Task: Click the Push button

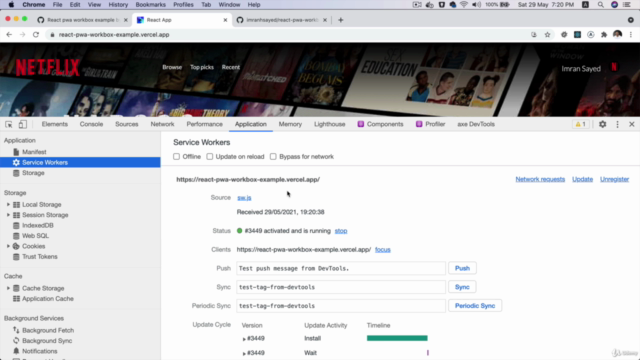Action: pos(462,268)
